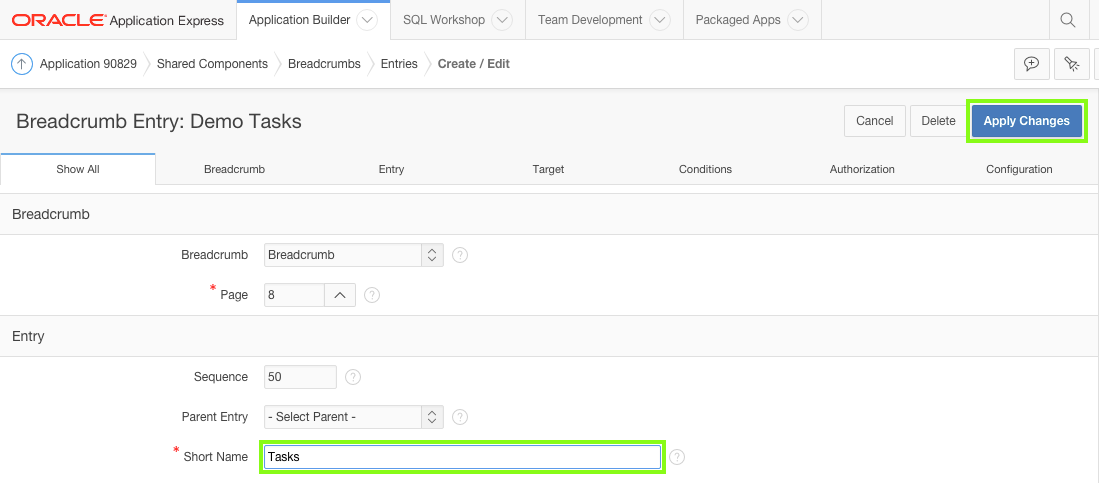
Task: Open the SQL Workshop dropdown arrow
Action: [x=502, y=20]
